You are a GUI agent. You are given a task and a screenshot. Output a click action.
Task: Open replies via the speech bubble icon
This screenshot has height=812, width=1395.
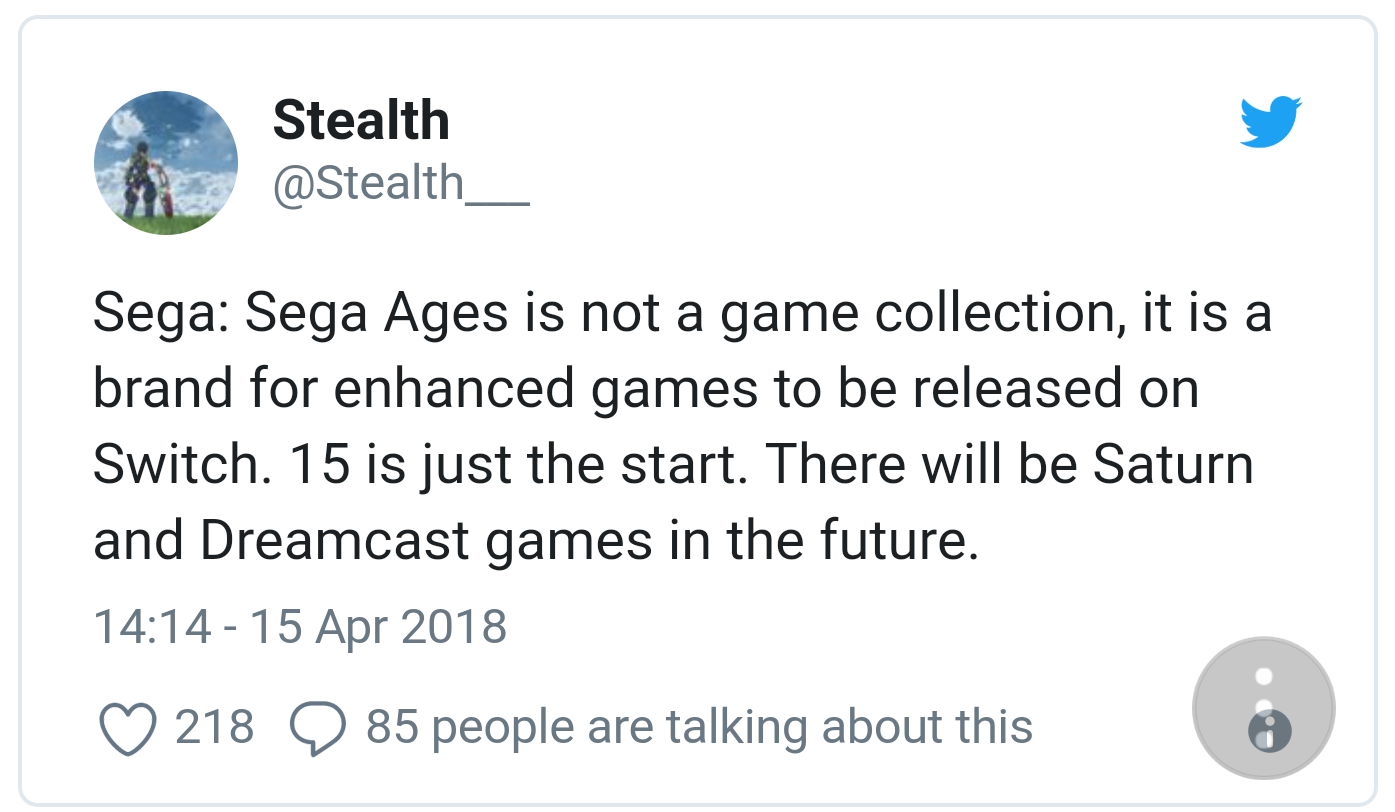point(317,728)
